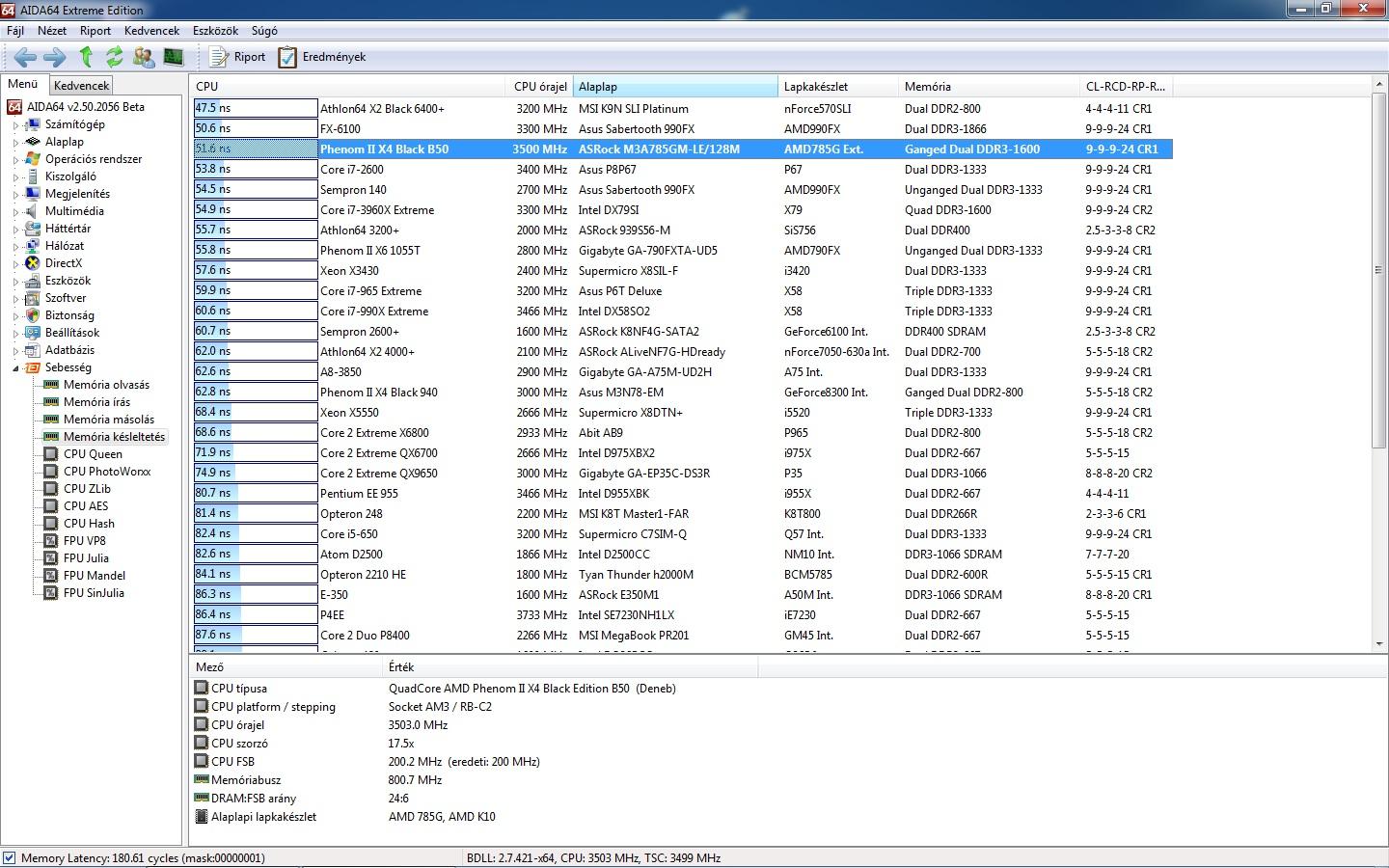Open the Fájl menu

pyautogui.click(x=15, y=31)
